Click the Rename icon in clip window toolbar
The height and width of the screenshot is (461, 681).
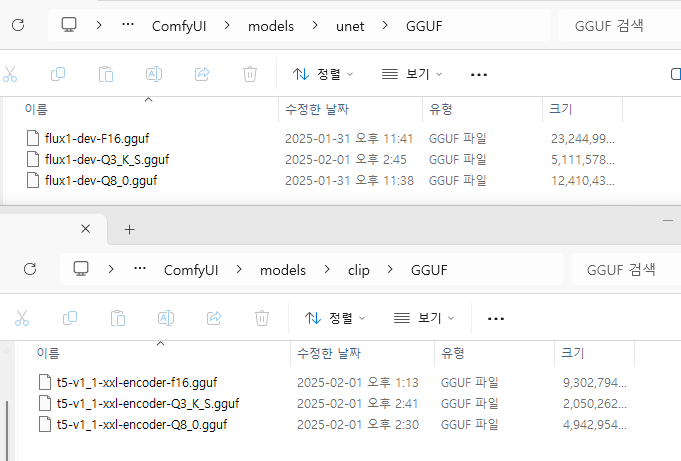click(x=166, y=318)
